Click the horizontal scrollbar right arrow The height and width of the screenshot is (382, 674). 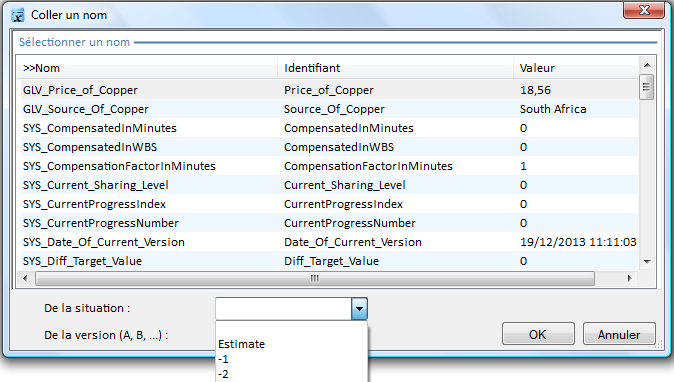(x=629, y=278)
